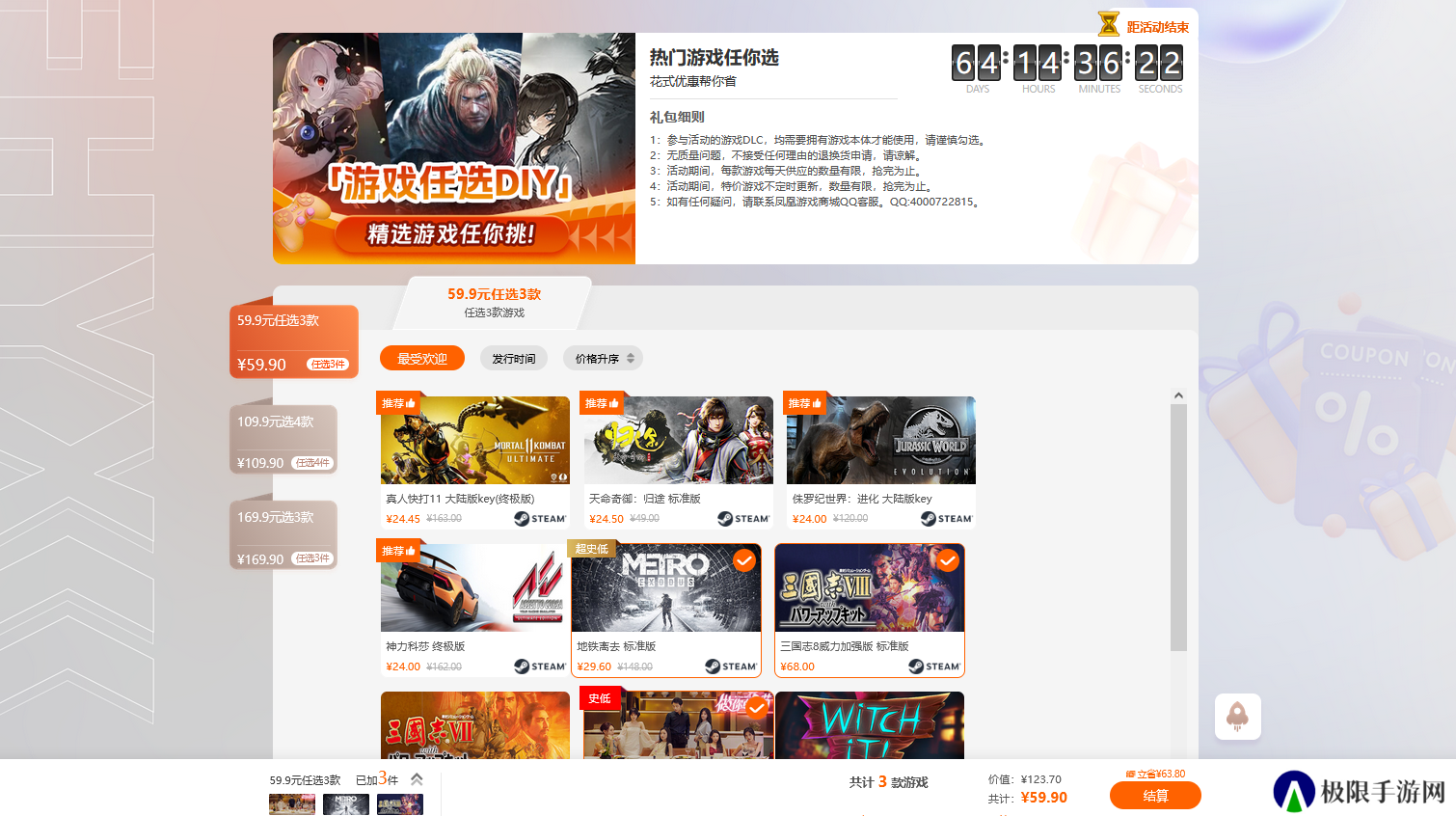Open Metro Exodus cover image
This screenshot has width=1456, height=816.
point(666,588)
